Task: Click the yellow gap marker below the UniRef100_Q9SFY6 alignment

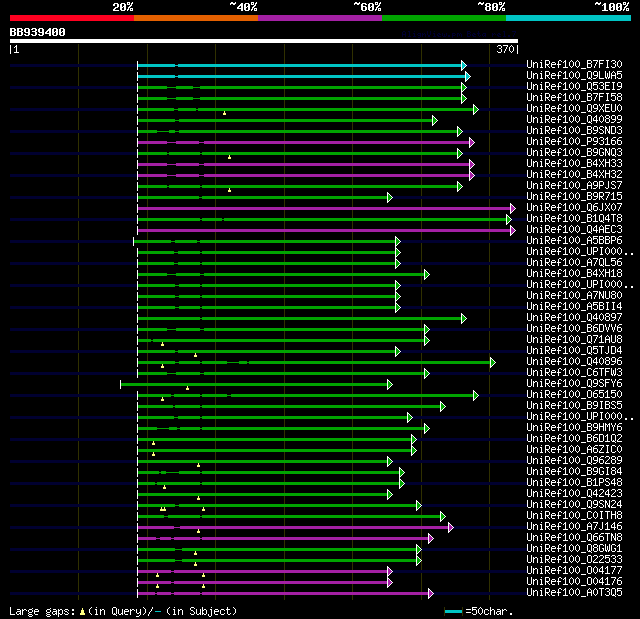Action: tap(187, 388)
